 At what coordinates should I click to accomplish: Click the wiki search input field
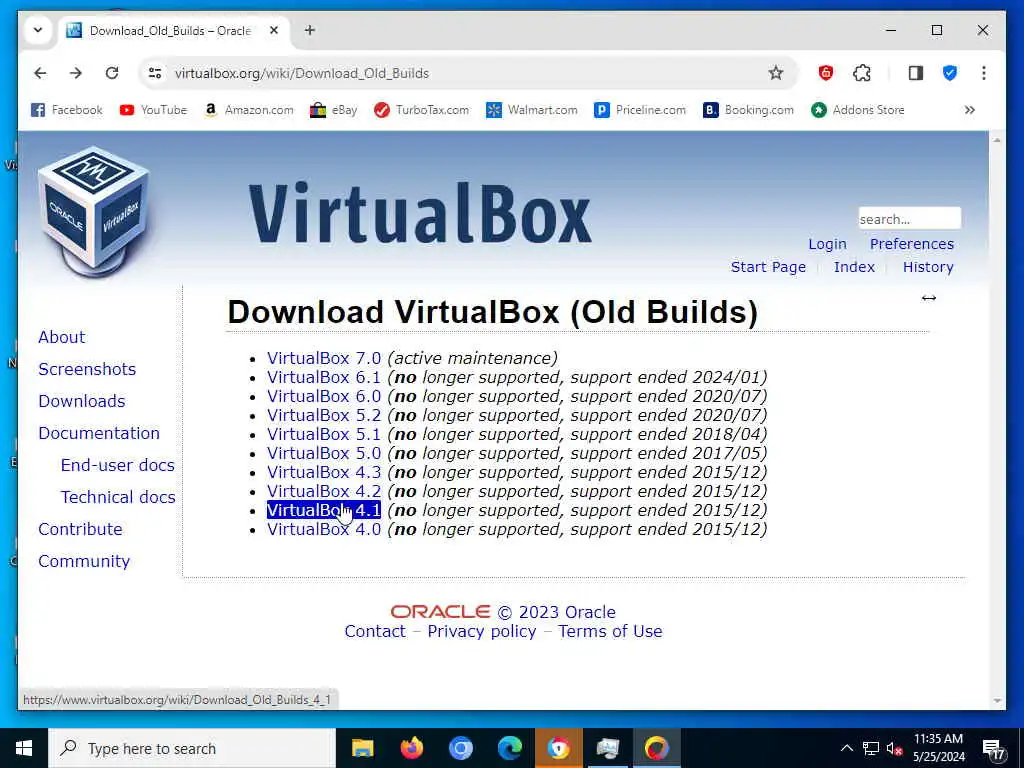[x=909, y=219]
